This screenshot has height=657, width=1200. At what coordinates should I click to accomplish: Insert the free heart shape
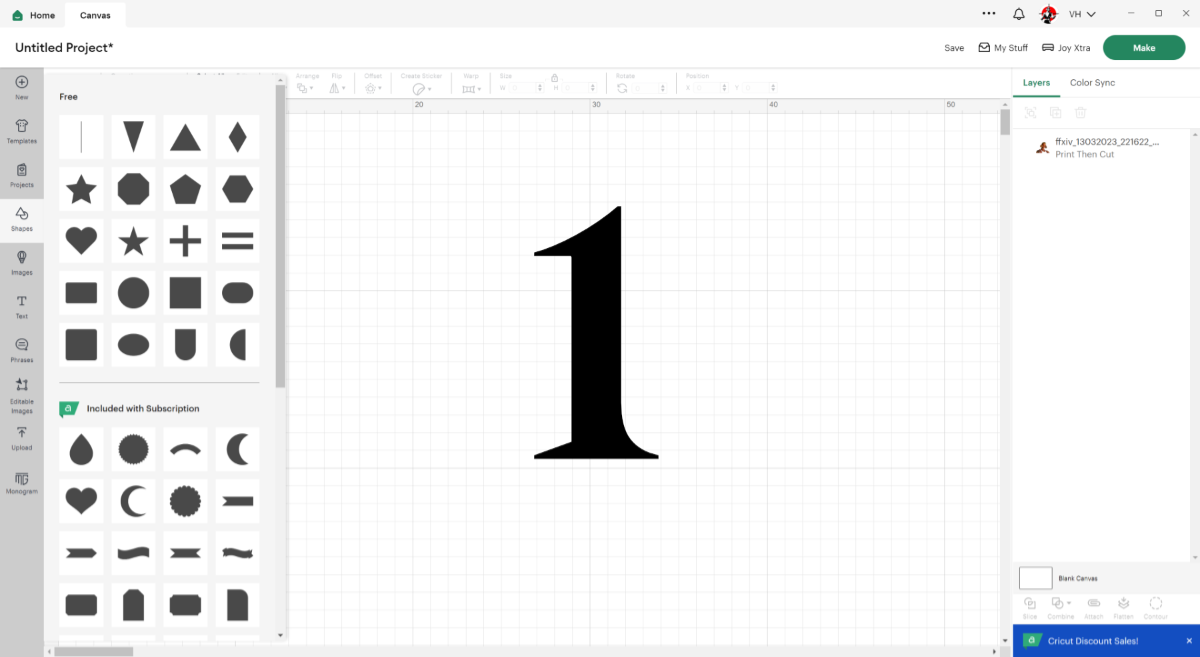[81, 241]
